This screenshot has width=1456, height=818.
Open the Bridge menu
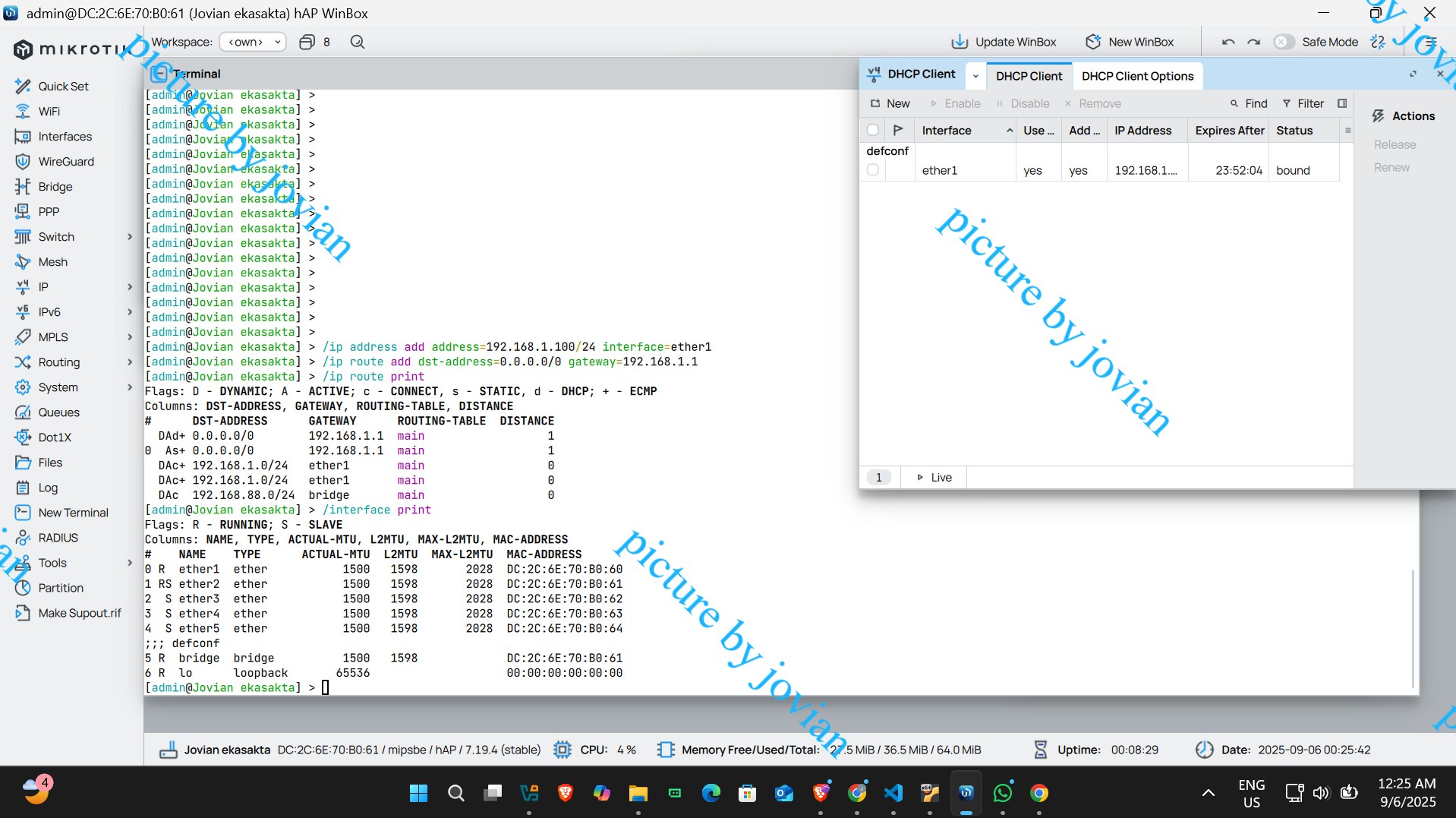point(55,187)
